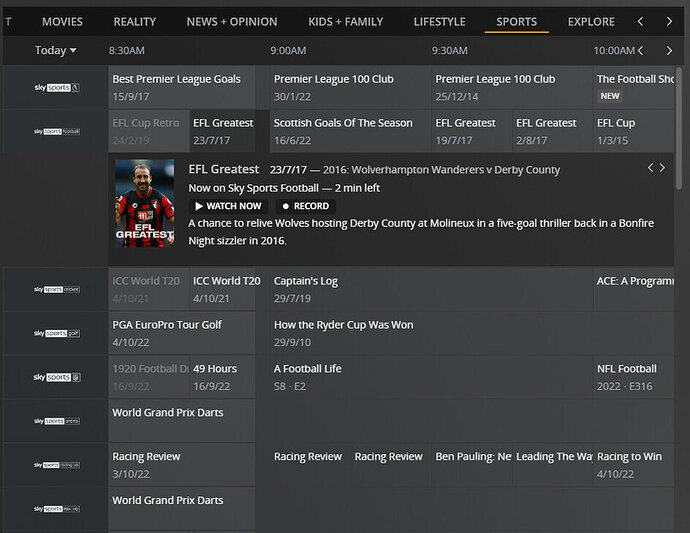
Task: Select the Sports tab
Action: pyautogui.click(x=517, y=22)
